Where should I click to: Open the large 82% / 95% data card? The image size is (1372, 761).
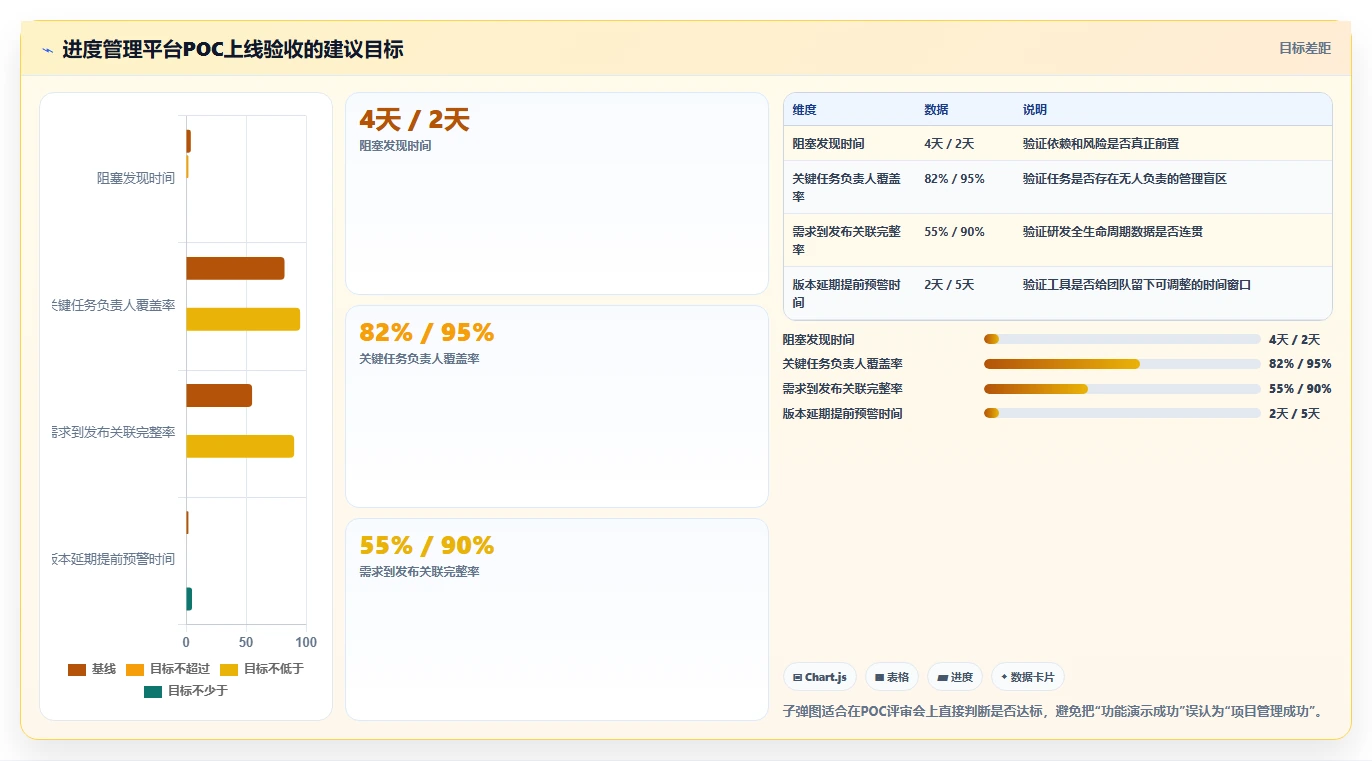point(557,407)
